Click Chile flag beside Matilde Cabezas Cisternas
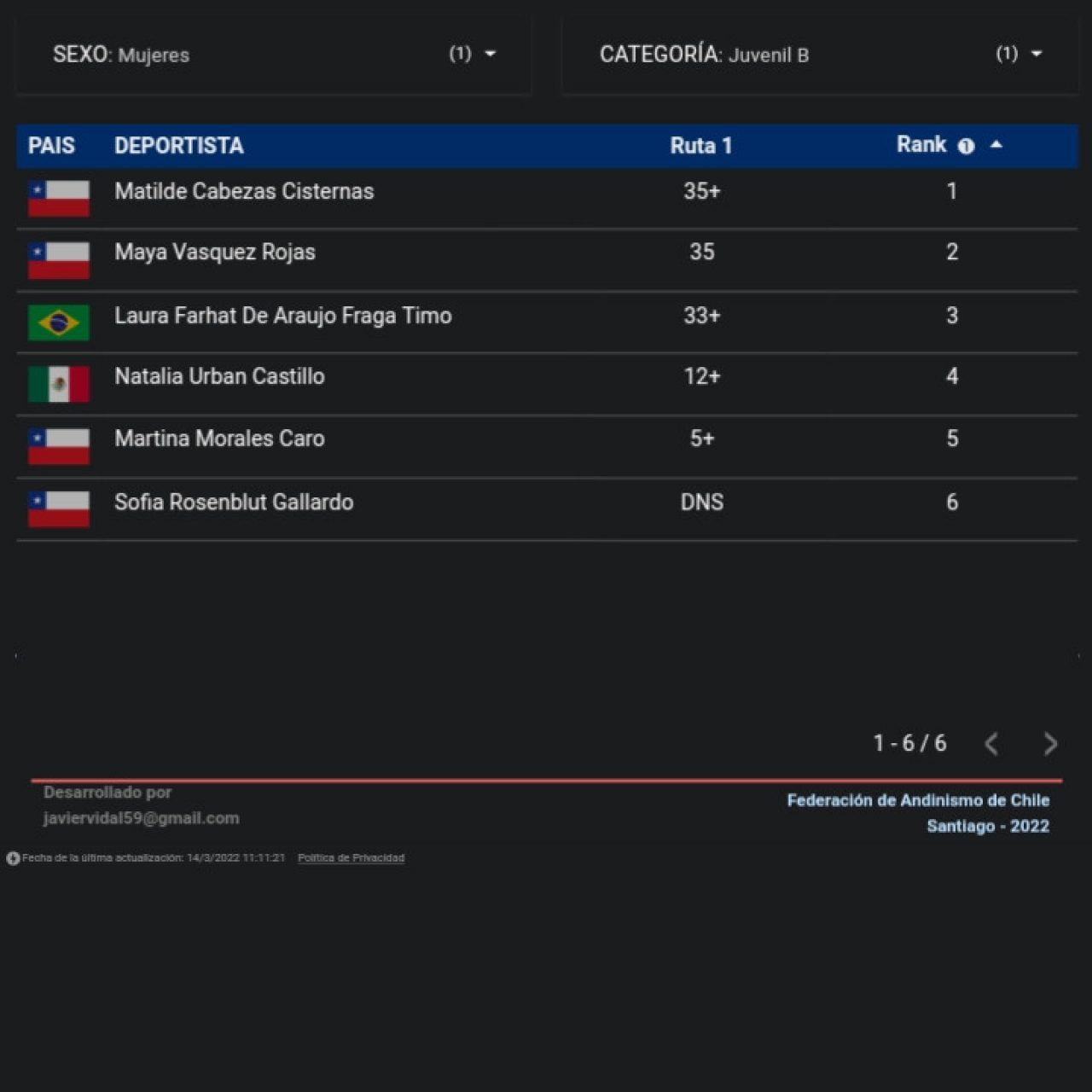 (59, 198)
